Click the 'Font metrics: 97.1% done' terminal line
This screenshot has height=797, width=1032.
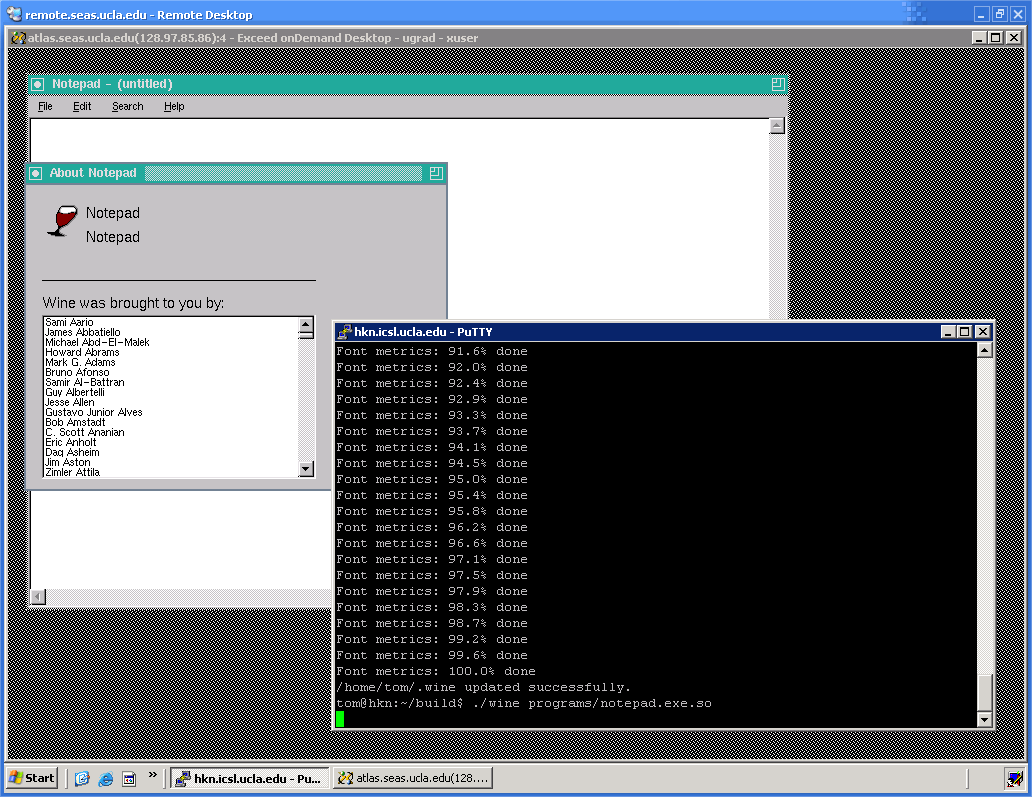[432, 559]
